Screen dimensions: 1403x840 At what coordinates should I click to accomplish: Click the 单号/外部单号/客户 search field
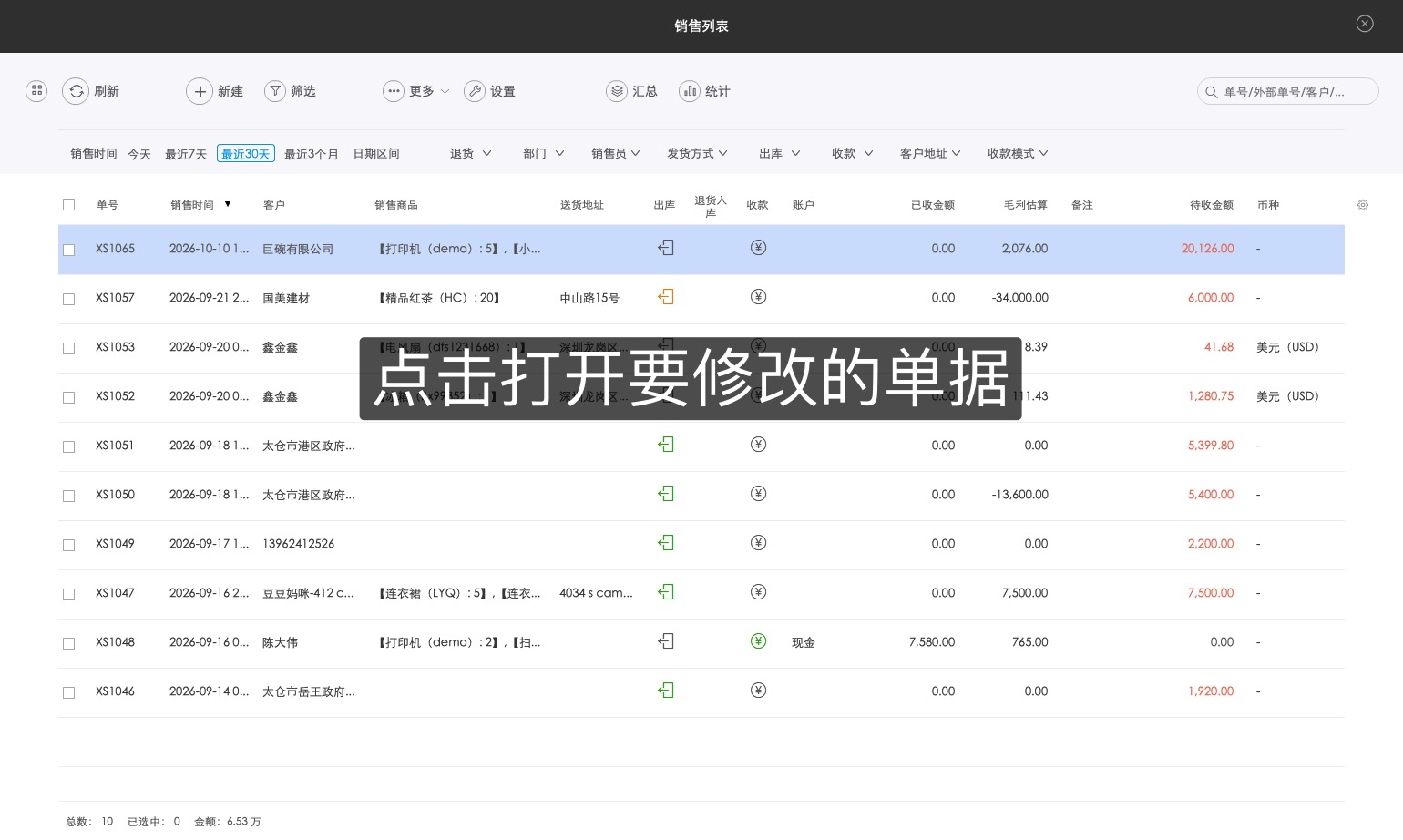(x=1287, y=91)
